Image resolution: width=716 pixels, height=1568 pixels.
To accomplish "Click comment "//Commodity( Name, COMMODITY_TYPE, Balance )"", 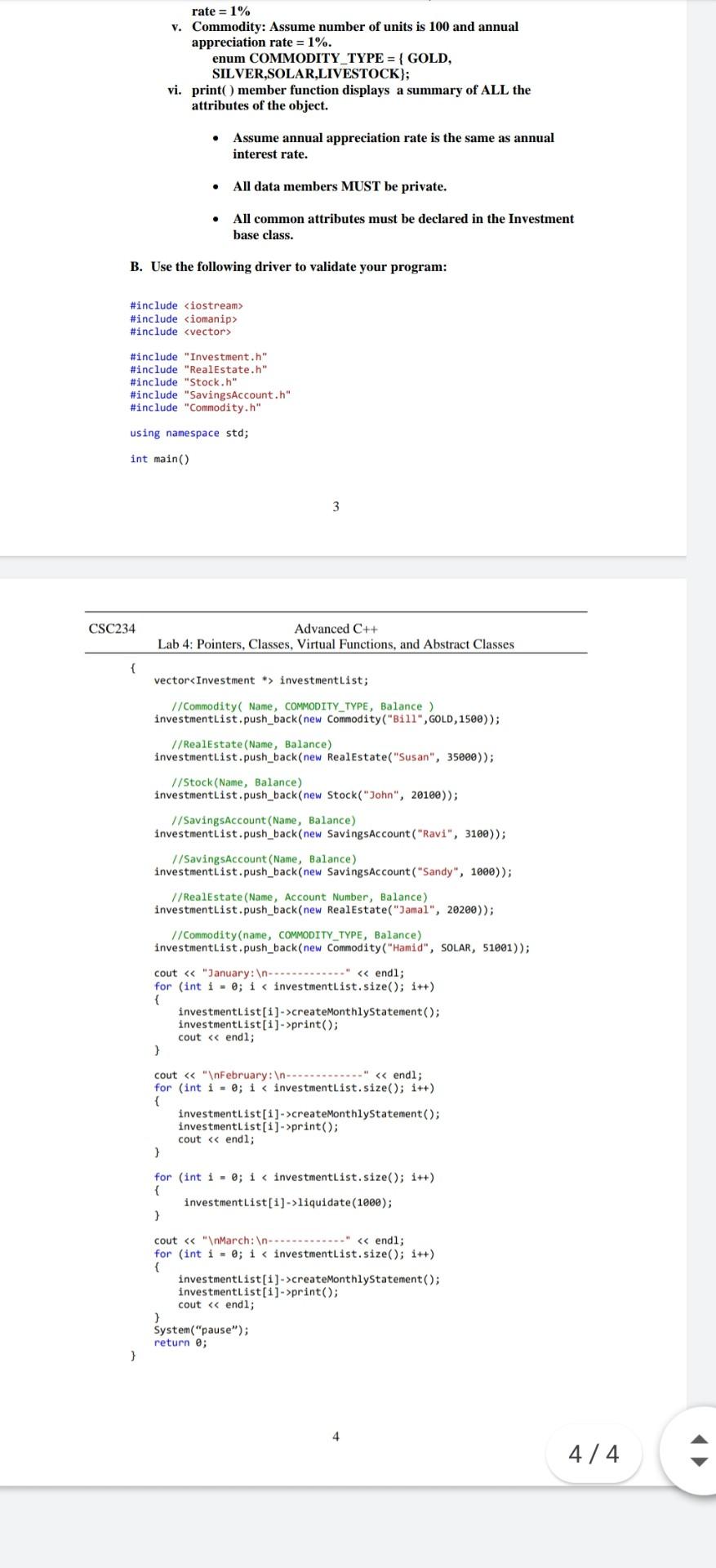I will point(303,706).
